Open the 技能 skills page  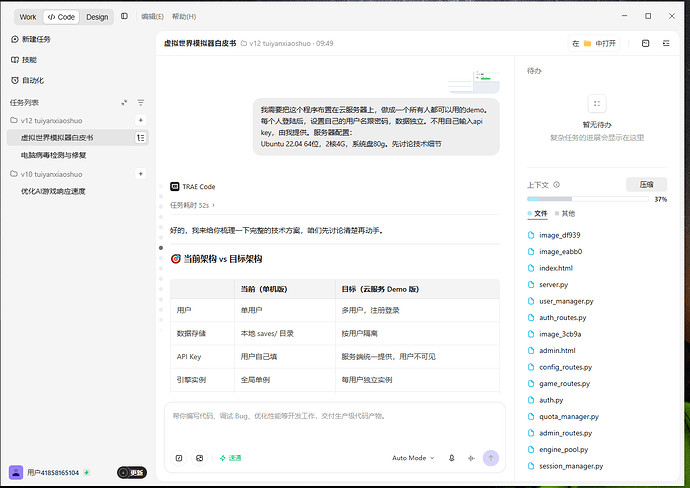pos(24,60)
